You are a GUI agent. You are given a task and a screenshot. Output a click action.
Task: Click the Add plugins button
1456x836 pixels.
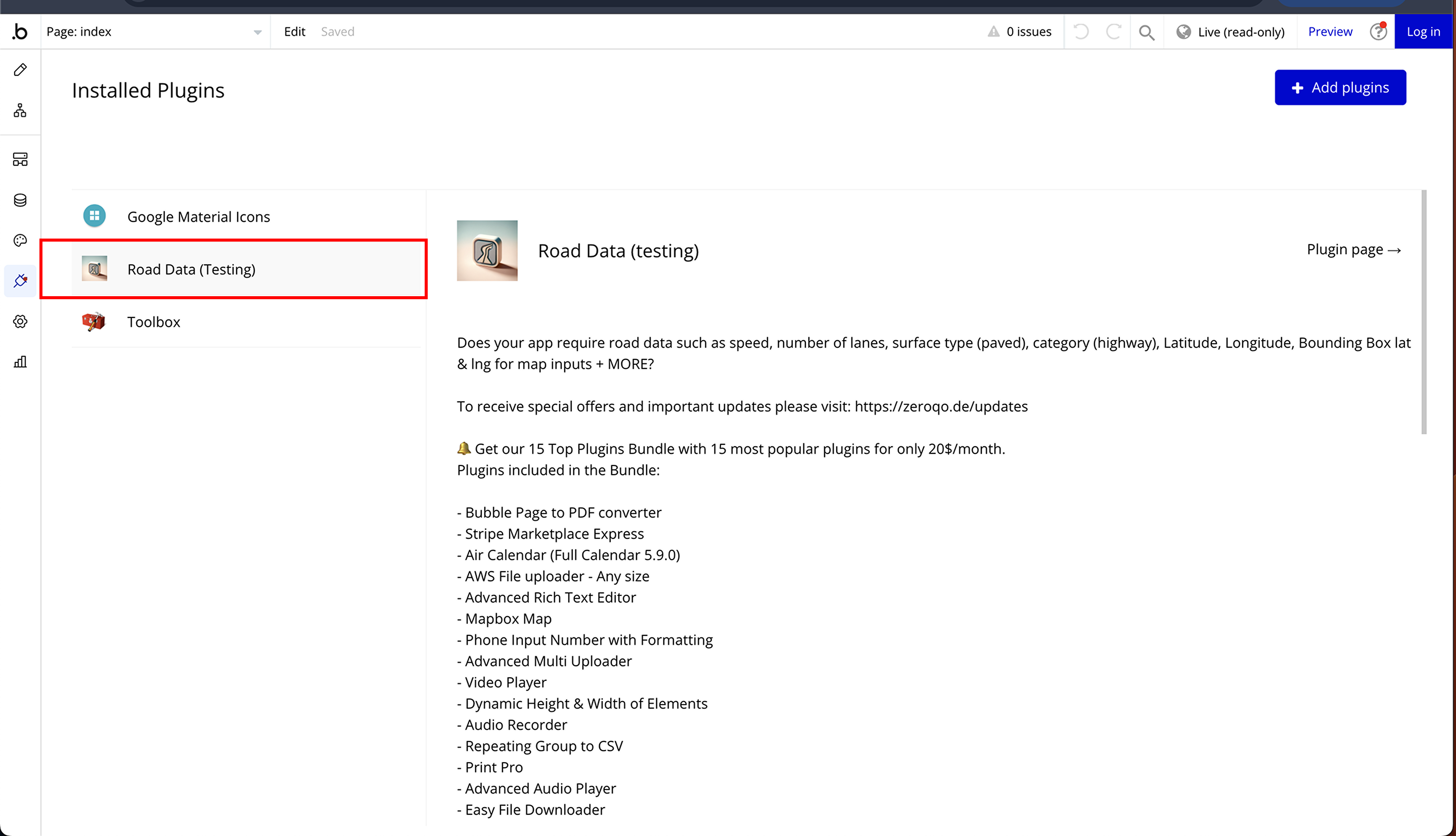(x=1340, y=87)
